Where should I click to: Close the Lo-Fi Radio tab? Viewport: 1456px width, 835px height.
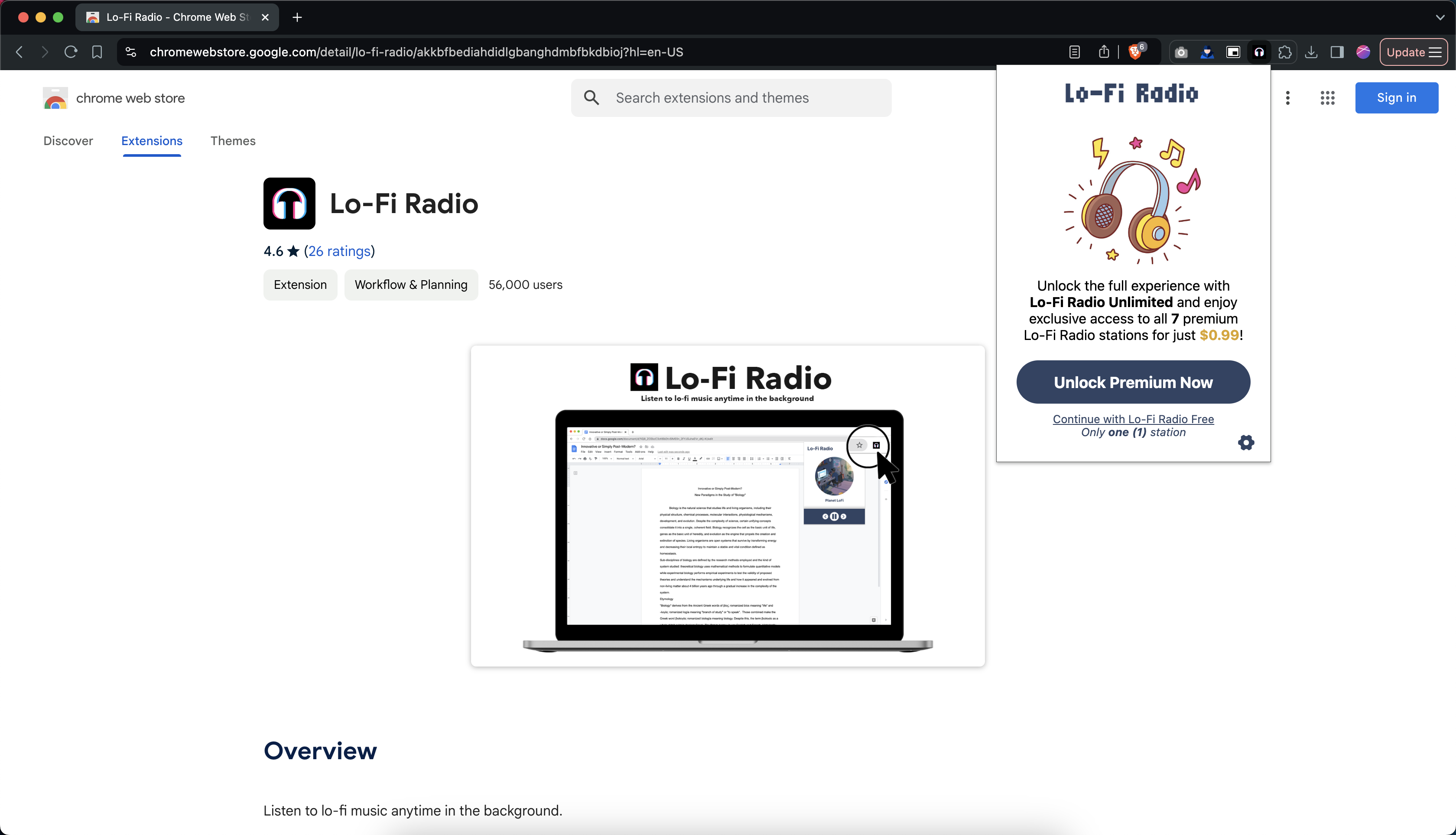click(x=265, y=17)
